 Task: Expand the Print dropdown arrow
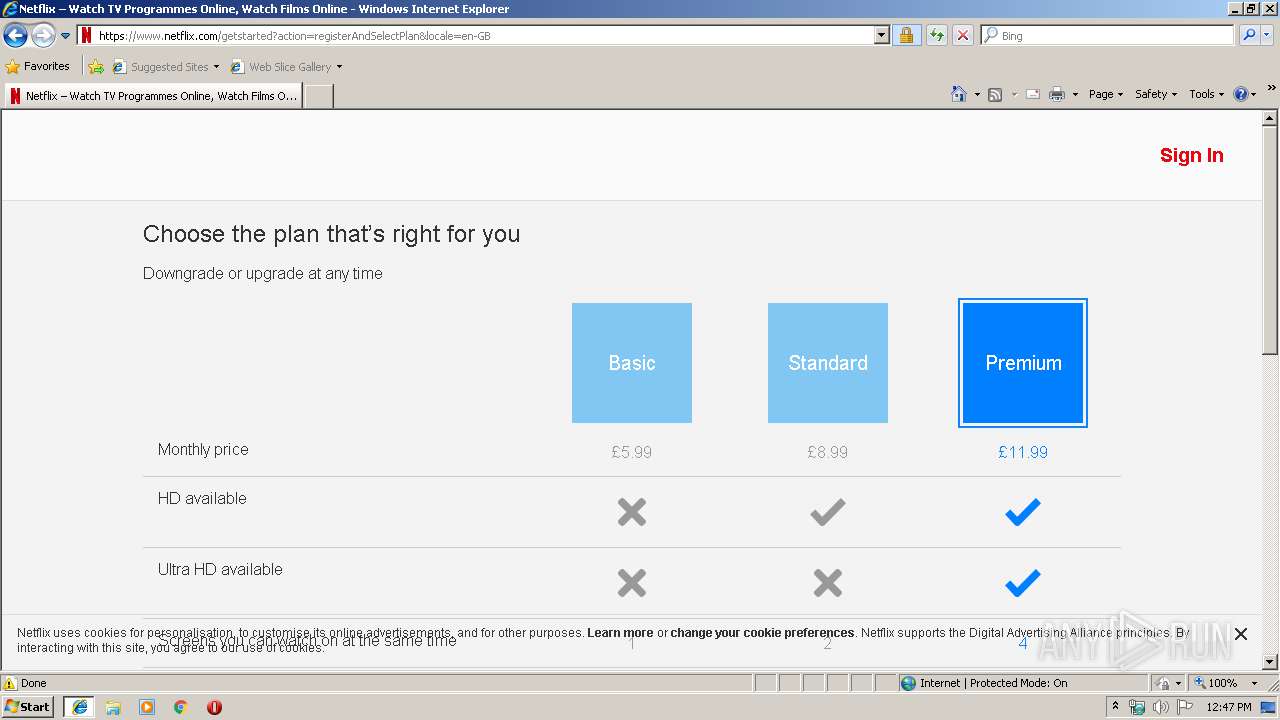click(x=1075, y=95)
